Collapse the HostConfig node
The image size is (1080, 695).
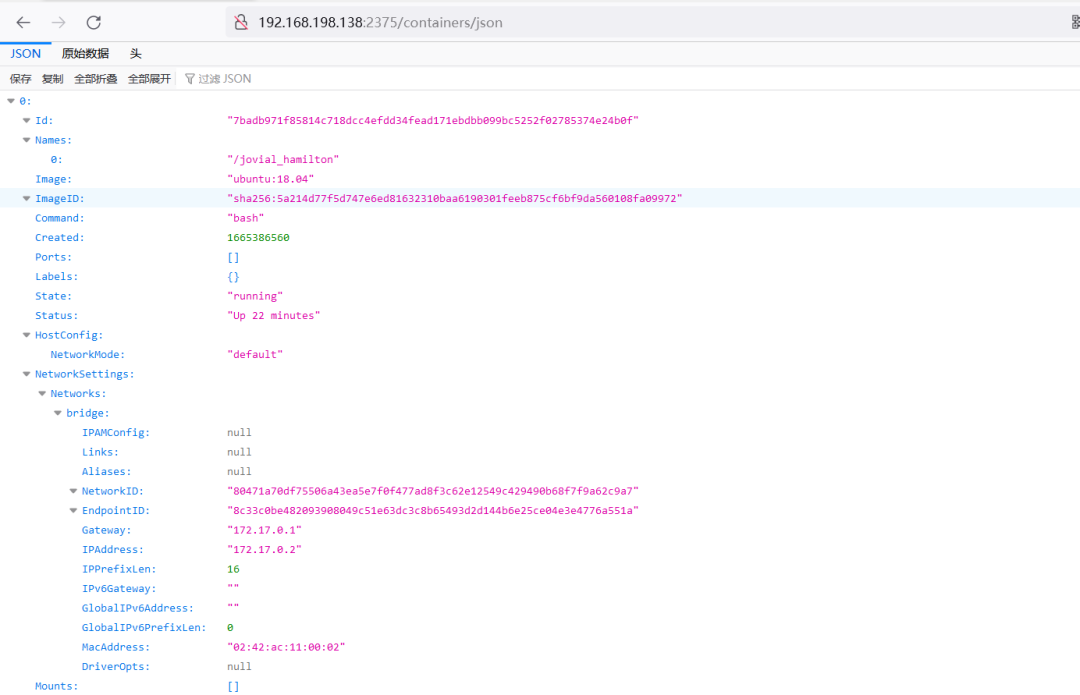pyautogui.click(x=26, y=335)
